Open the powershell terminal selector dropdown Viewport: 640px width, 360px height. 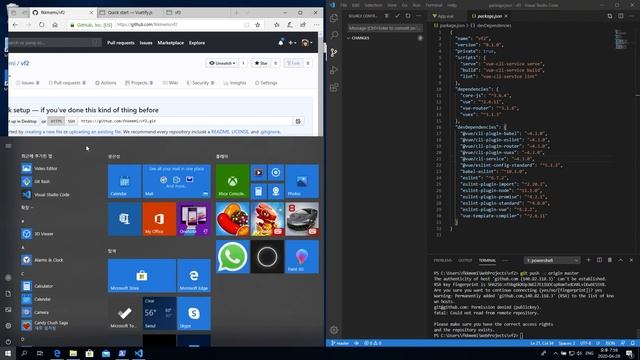(552, 260)
